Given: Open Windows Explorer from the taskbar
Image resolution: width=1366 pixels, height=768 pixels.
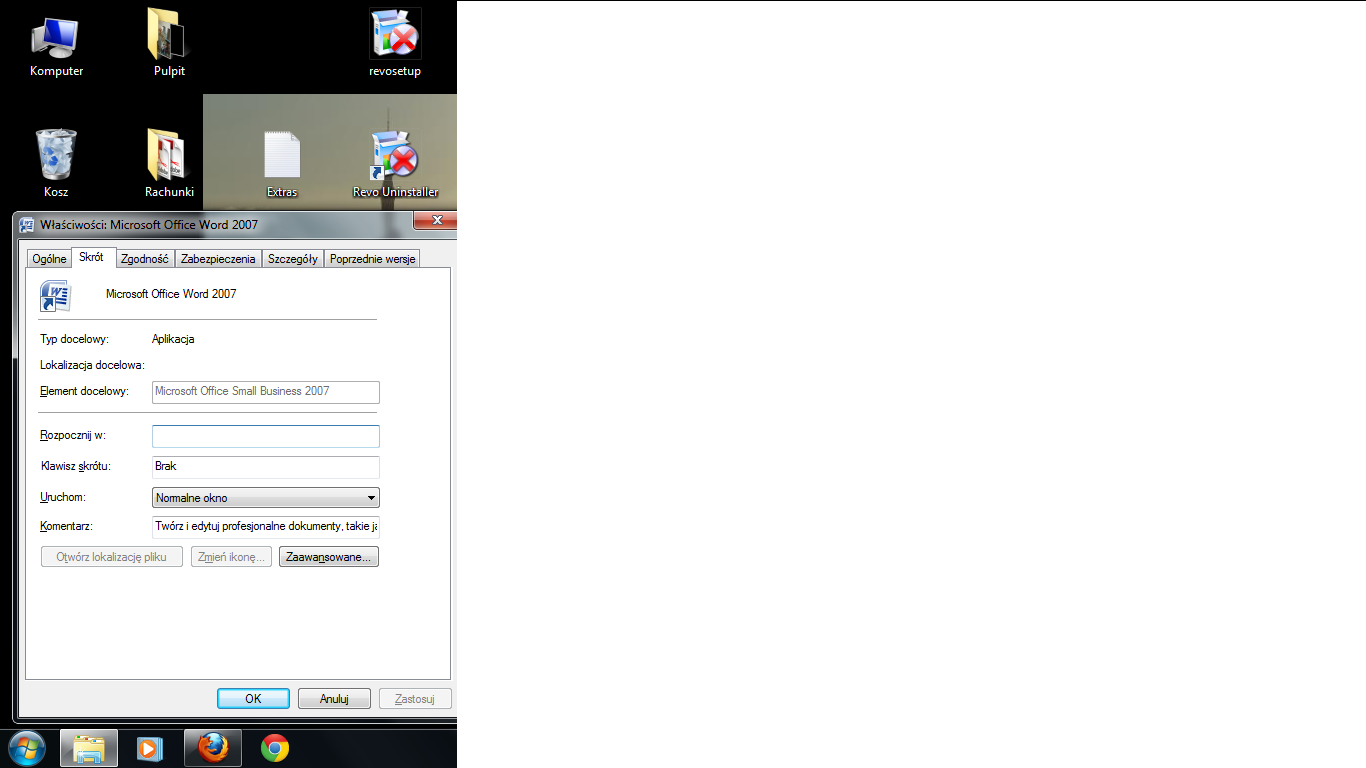Looking at the screenshot, I should click(x=89, y=748).
